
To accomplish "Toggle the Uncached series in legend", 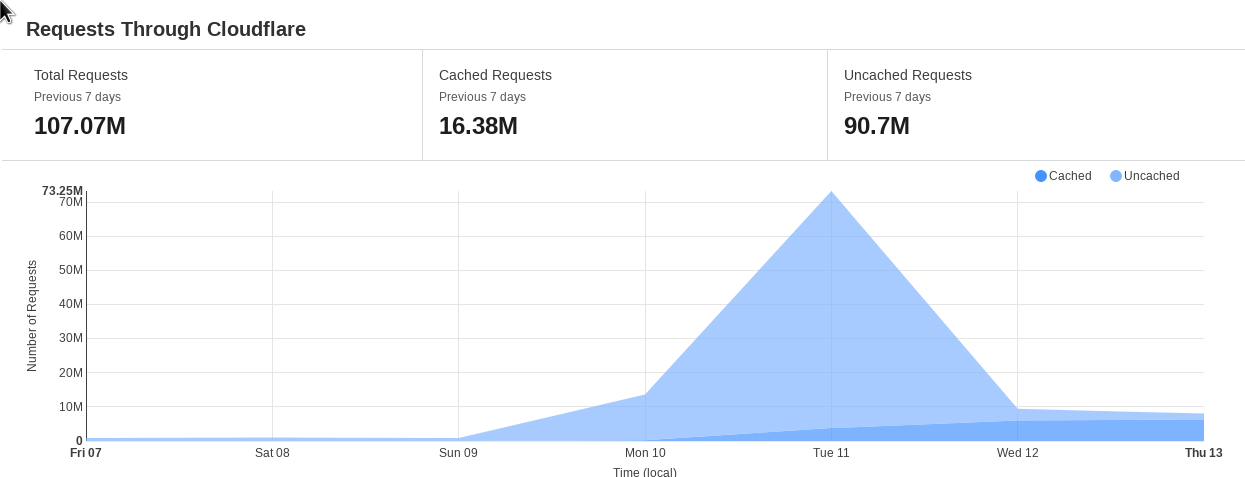I will (x=1145, y=176).
